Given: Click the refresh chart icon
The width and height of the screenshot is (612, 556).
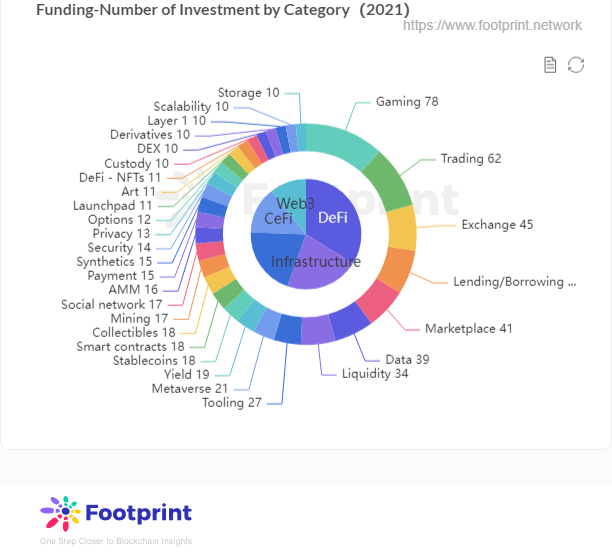Looking at the screenshot, I should pyautogui.click(x=576, y=65).
